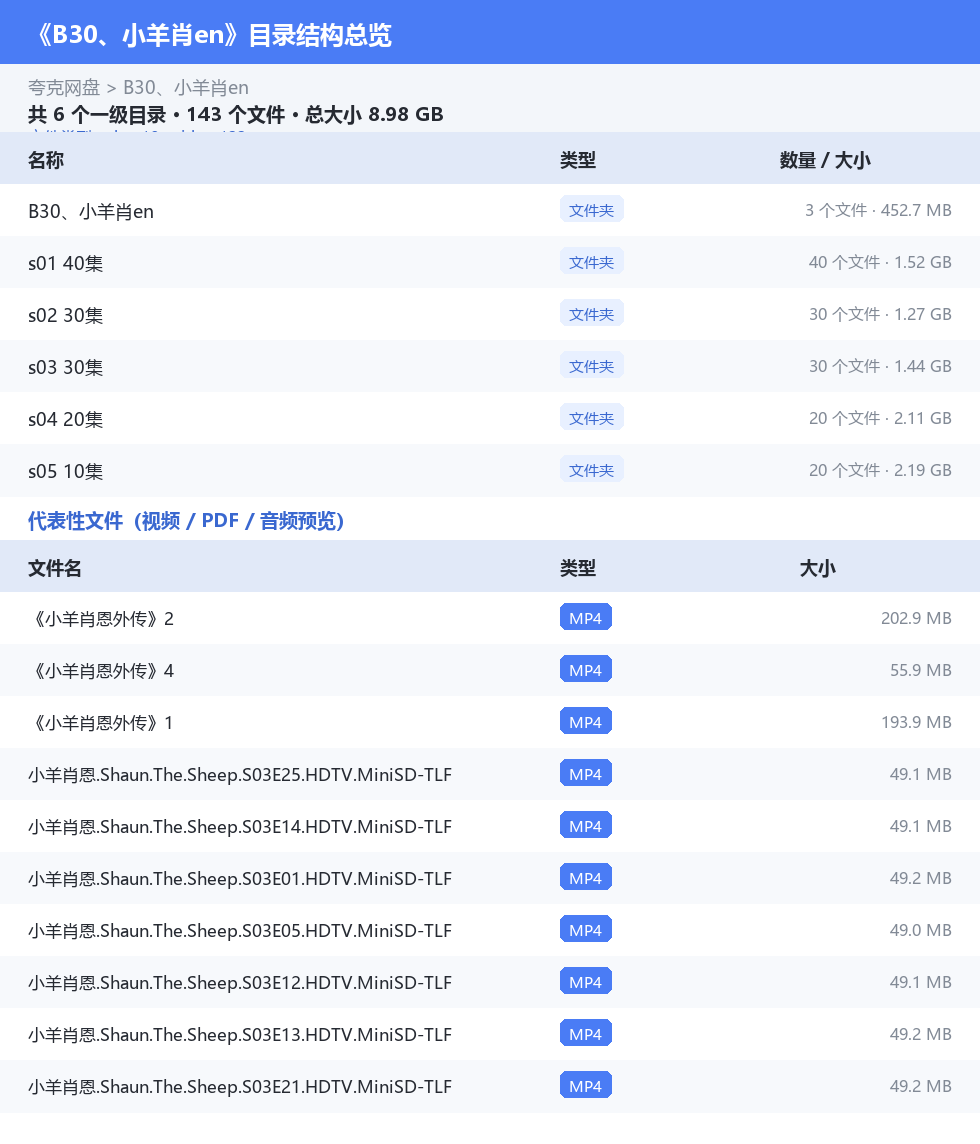Click the size text 20 个文件 · 2.19 GB

880,470
